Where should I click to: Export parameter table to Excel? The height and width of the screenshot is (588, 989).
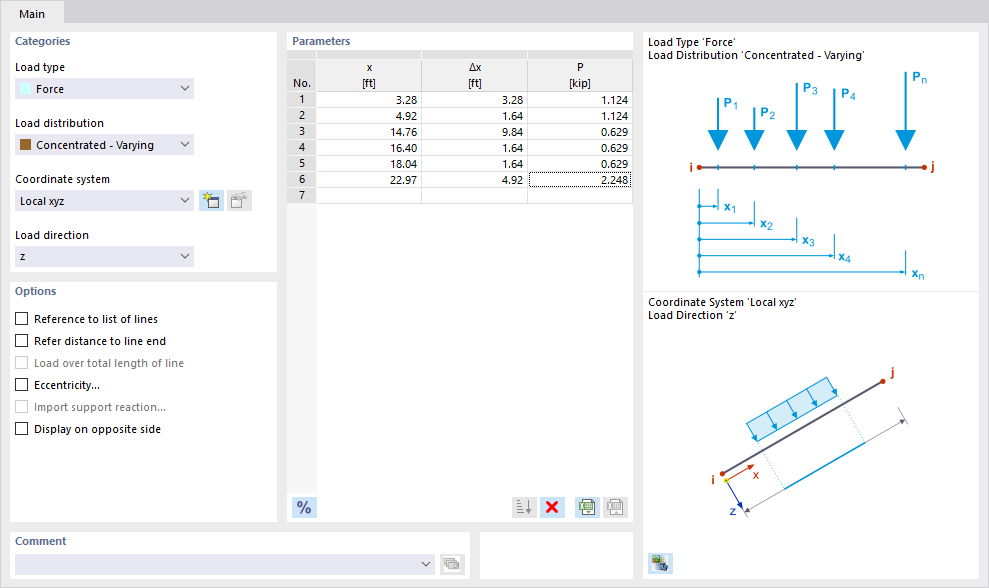[x=614, y=507]
